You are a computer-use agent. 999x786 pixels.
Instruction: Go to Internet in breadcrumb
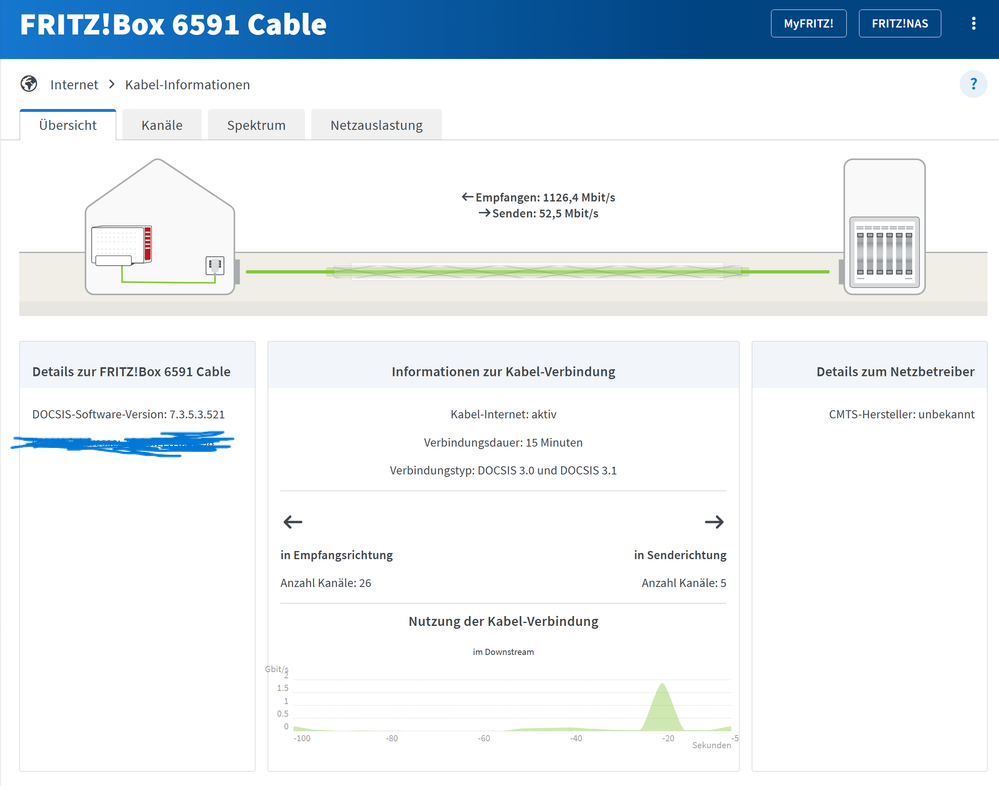tap(74, 85)
